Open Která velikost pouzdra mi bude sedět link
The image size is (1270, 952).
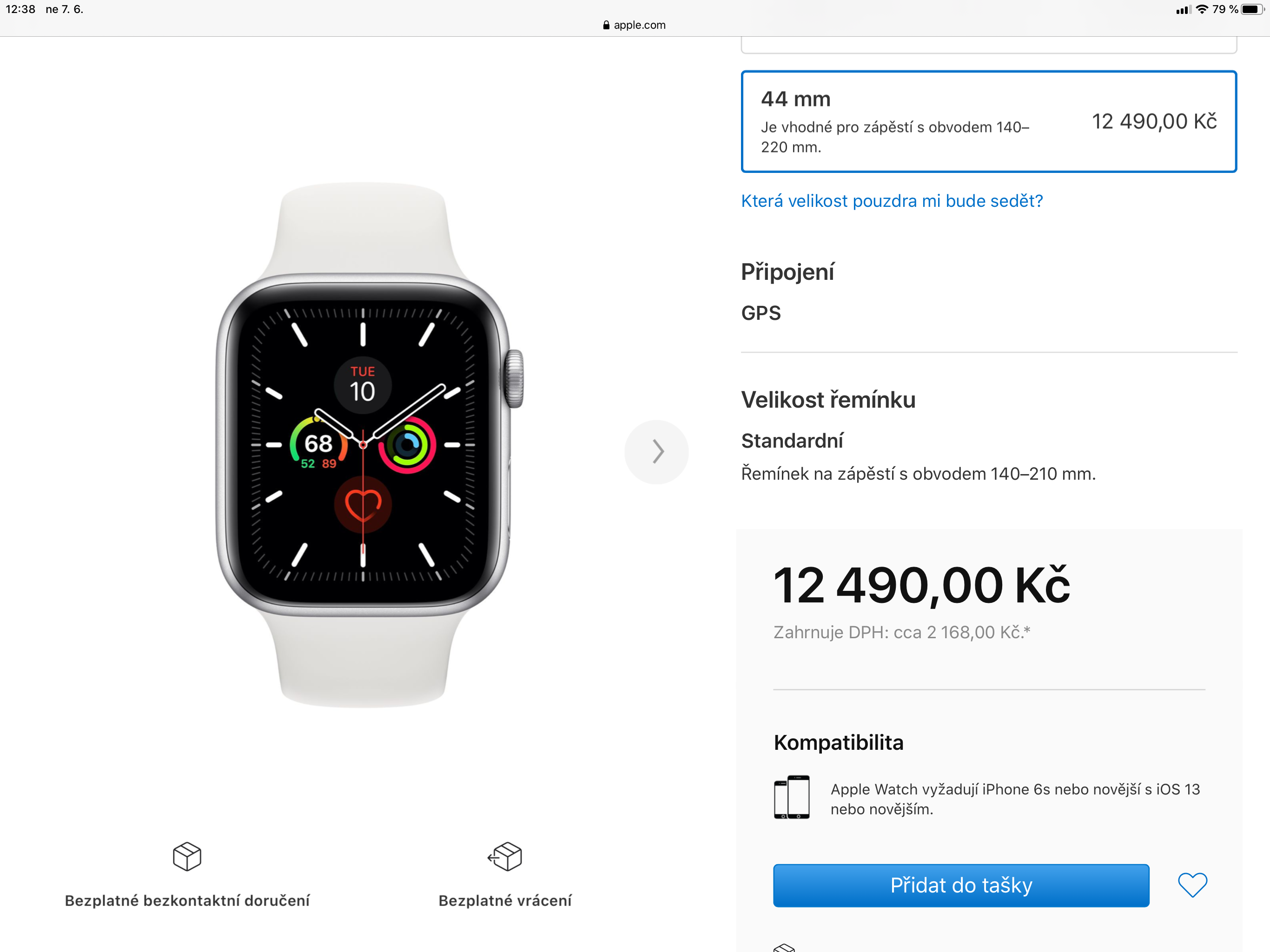pos(892,201)
